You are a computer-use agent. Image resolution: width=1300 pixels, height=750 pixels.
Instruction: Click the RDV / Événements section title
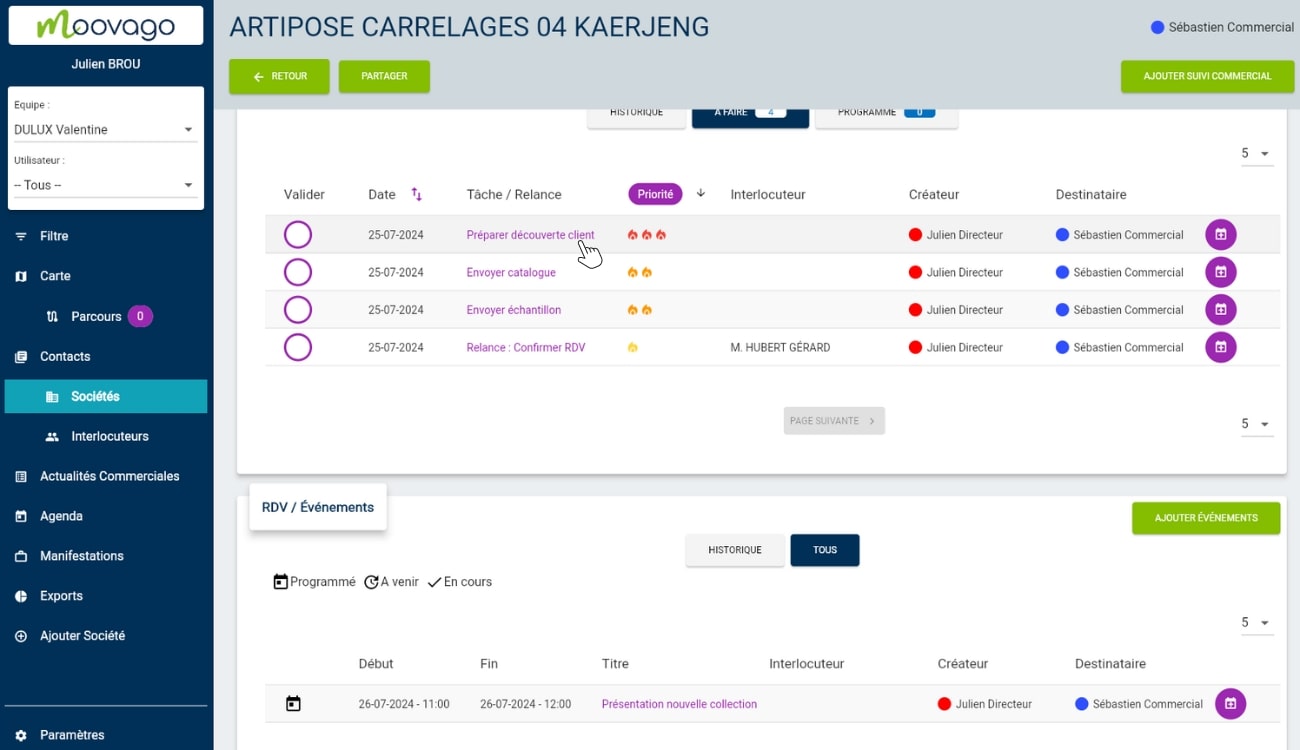click(318, 508)
